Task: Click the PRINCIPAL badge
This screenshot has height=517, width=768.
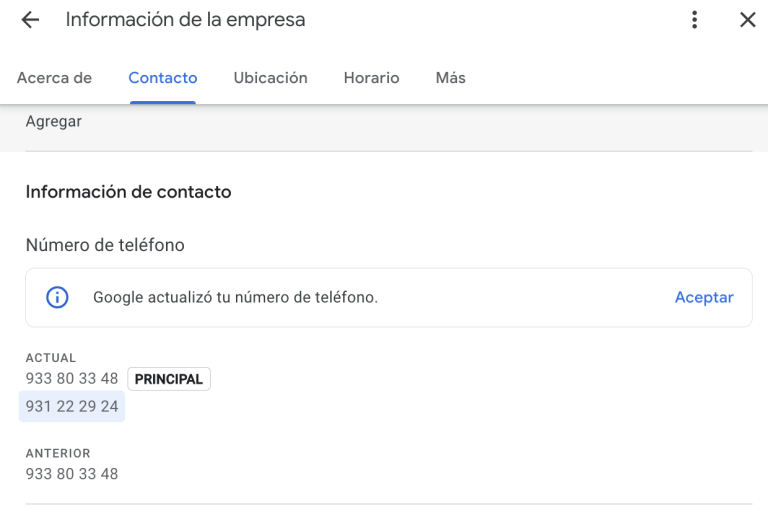Action: pyautogui.click(x=169, y=379)
